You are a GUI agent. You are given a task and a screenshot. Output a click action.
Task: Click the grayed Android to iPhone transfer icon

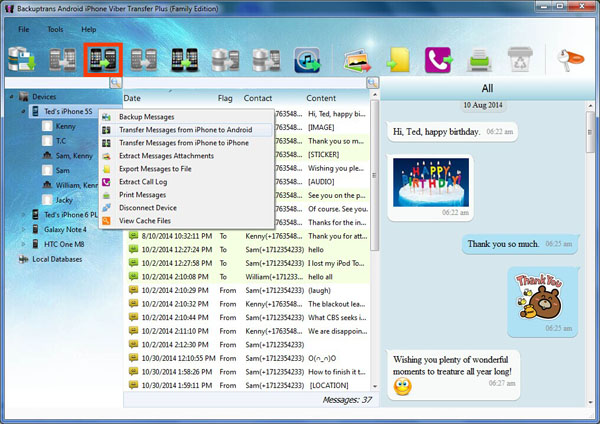pos(143,60)
